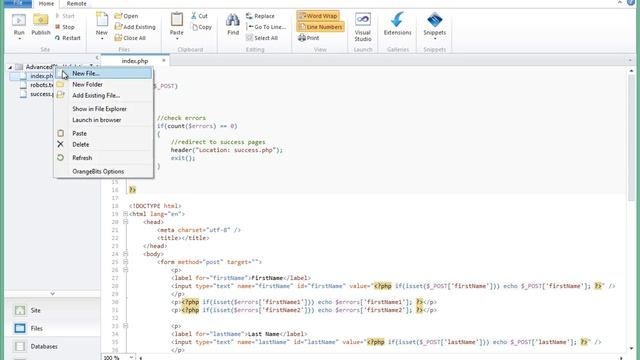
Task: Collapse the form tag fold on line 25
Action: click(125, 262)
